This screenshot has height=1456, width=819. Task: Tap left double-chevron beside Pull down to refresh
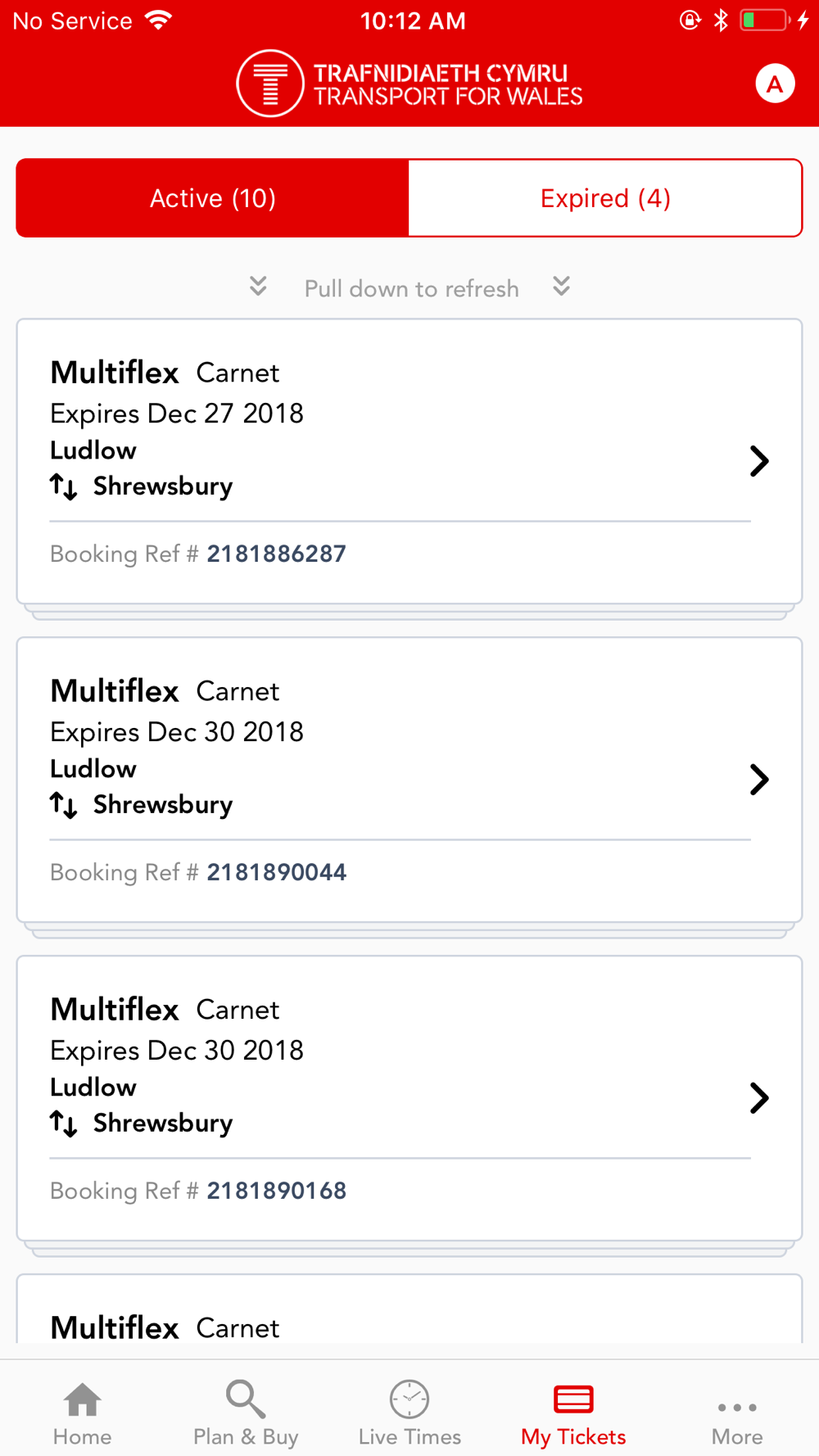(258, 286)
